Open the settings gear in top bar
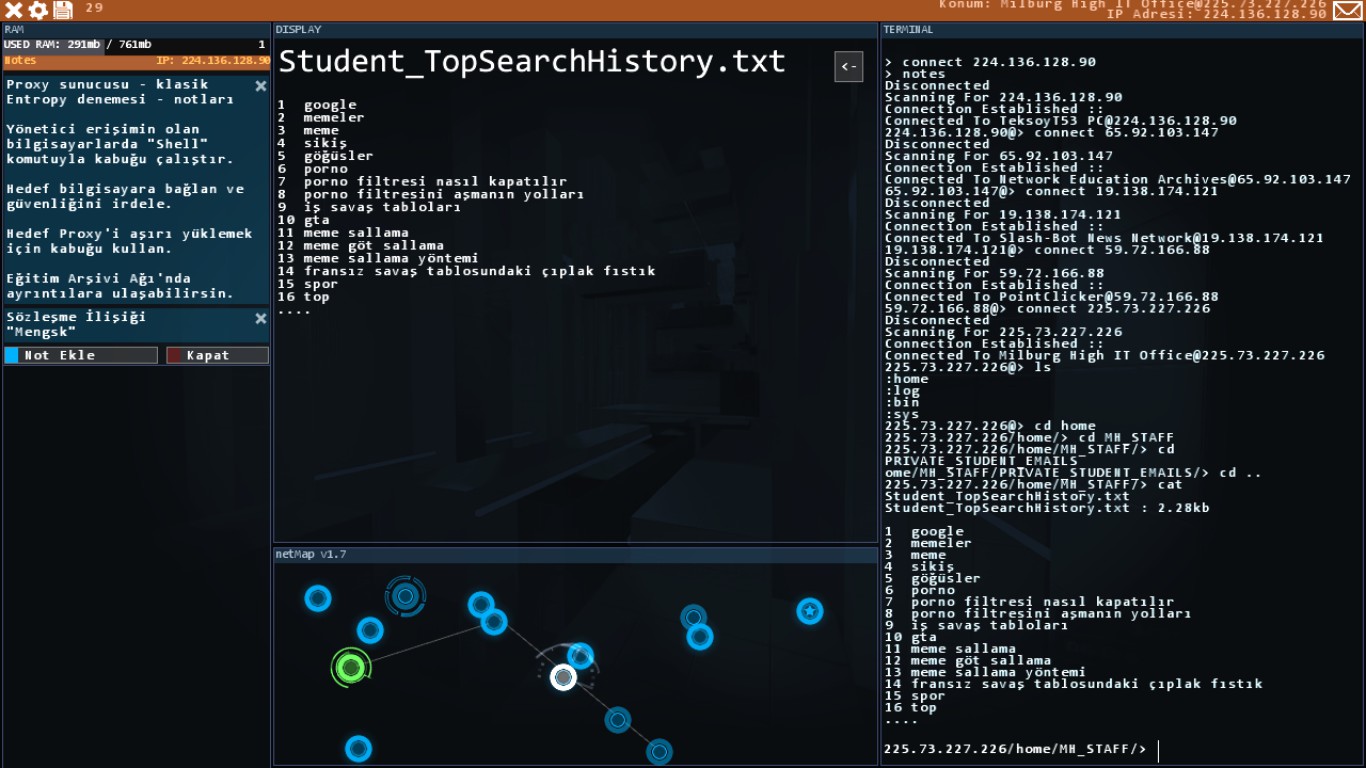This screenshot has height=768, width=1366. point(38,10)
